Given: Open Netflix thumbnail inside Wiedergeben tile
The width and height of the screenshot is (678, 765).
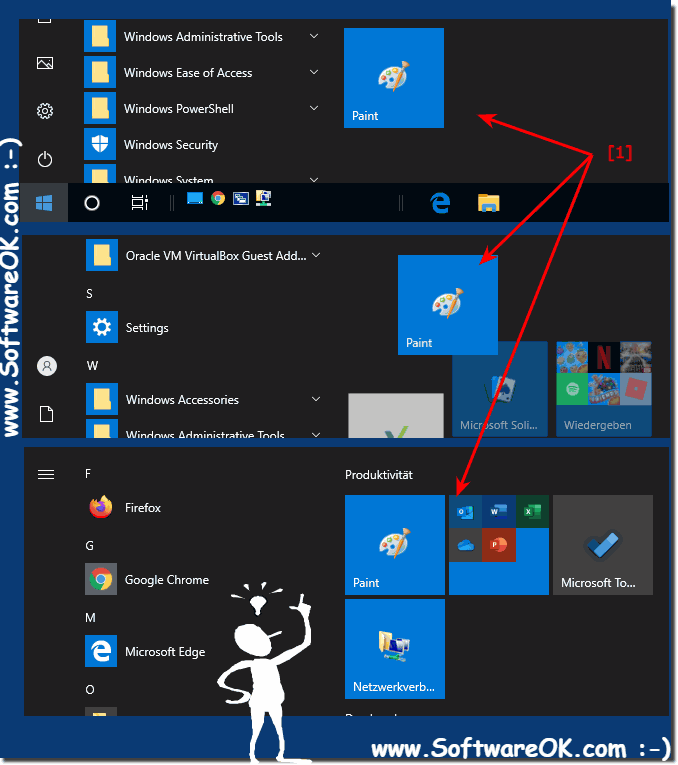Looking at the screenshot, I should 604,358.
